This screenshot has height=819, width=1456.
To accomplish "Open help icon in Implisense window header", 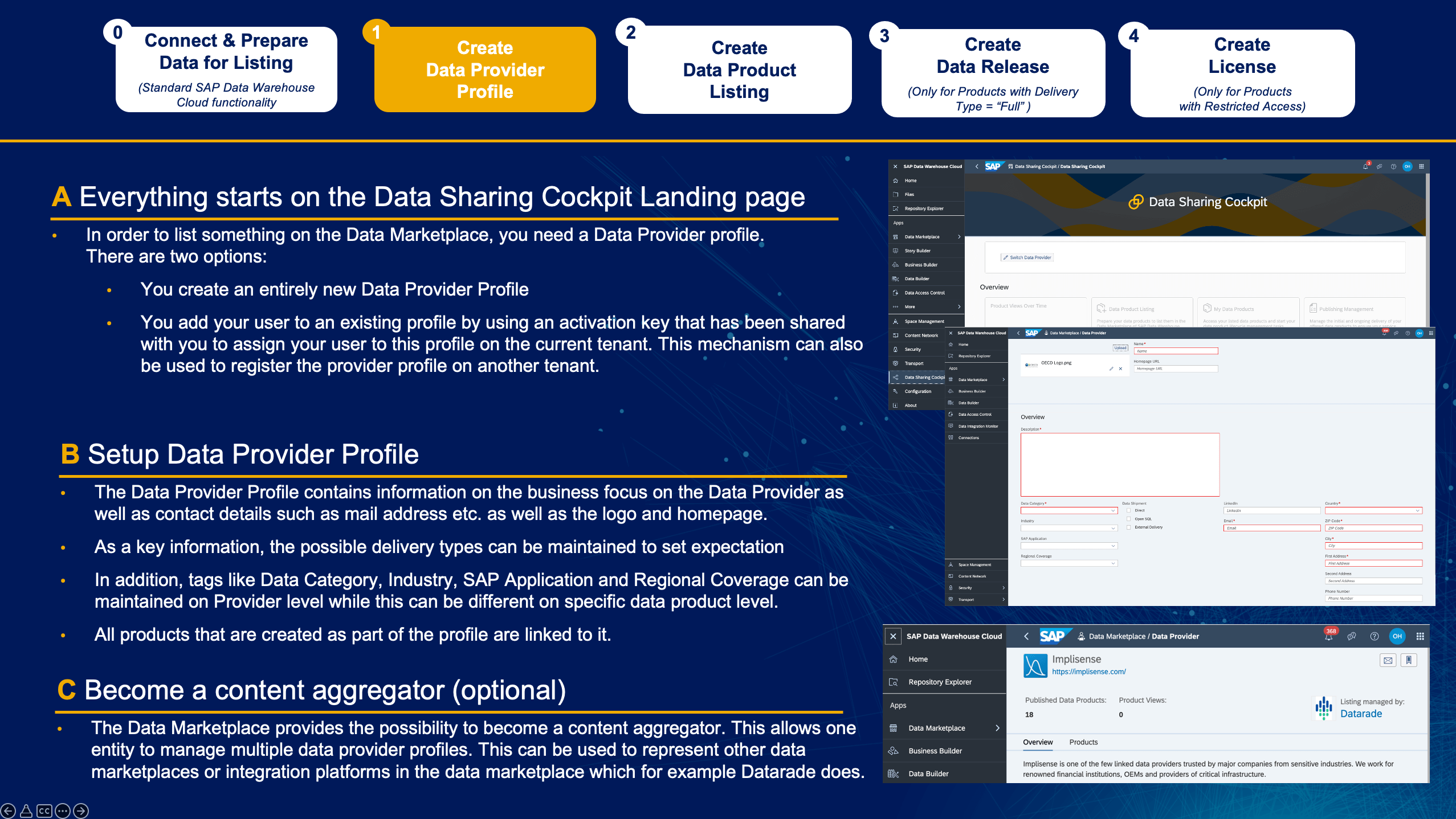I will pos(1375,636).
